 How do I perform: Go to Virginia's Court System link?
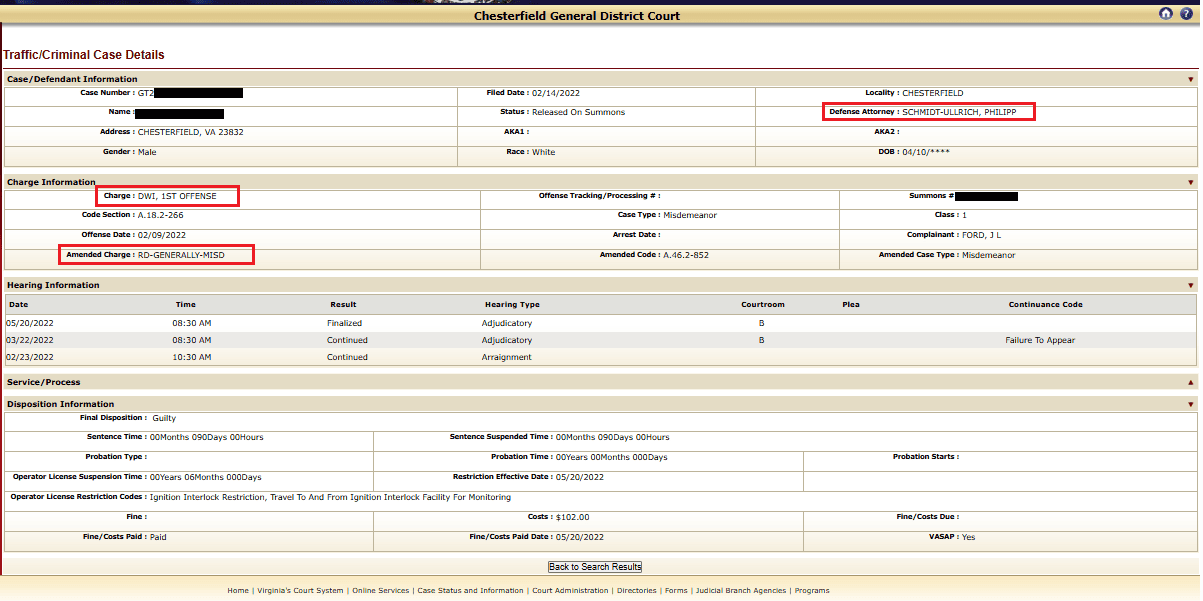coord(300,591)
